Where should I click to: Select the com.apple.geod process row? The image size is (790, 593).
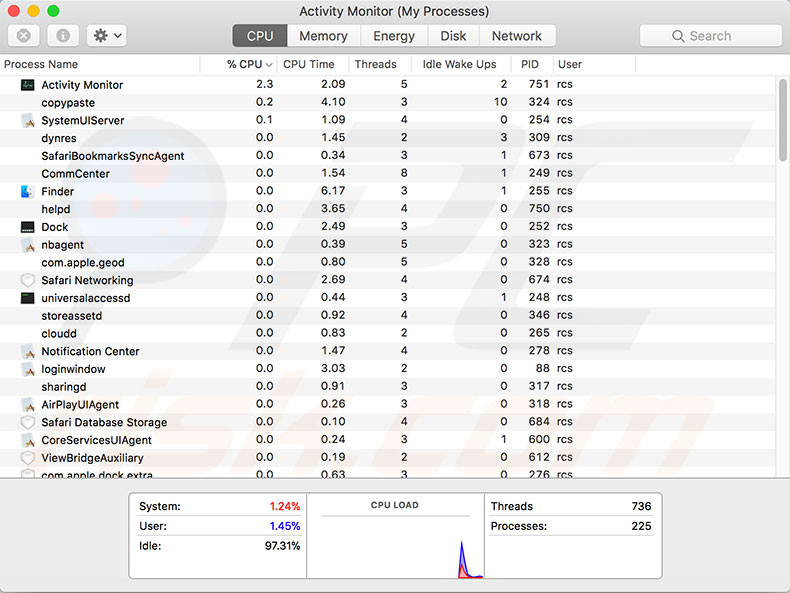point(387,262)
